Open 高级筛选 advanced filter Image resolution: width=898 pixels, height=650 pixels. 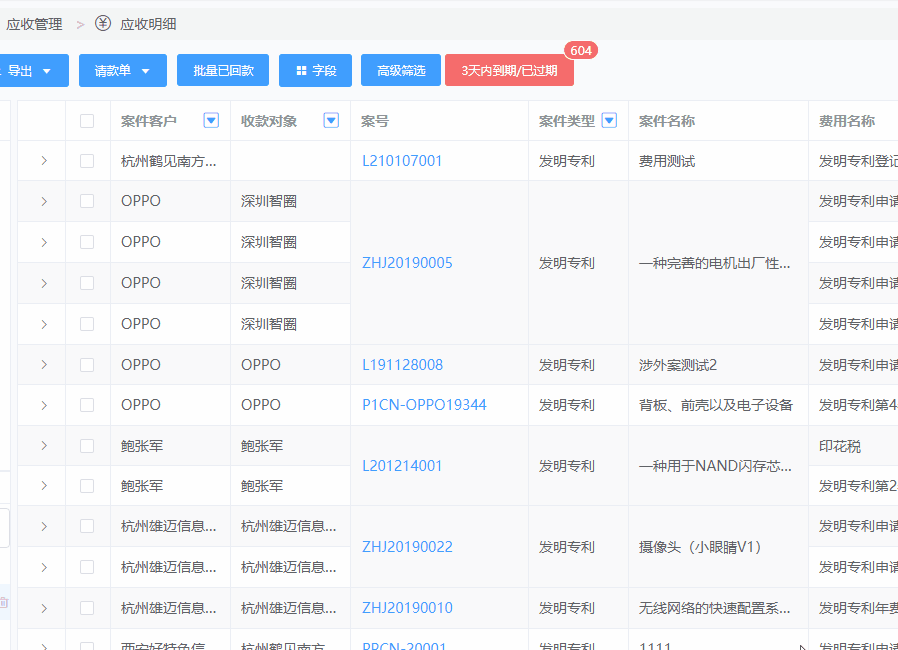401,71
